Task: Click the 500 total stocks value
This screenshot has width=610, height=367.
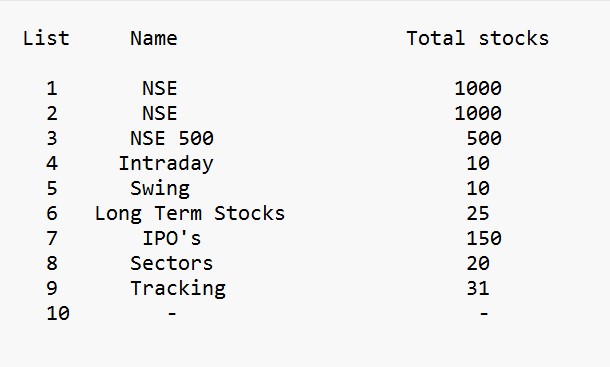Action: (484, 138)
